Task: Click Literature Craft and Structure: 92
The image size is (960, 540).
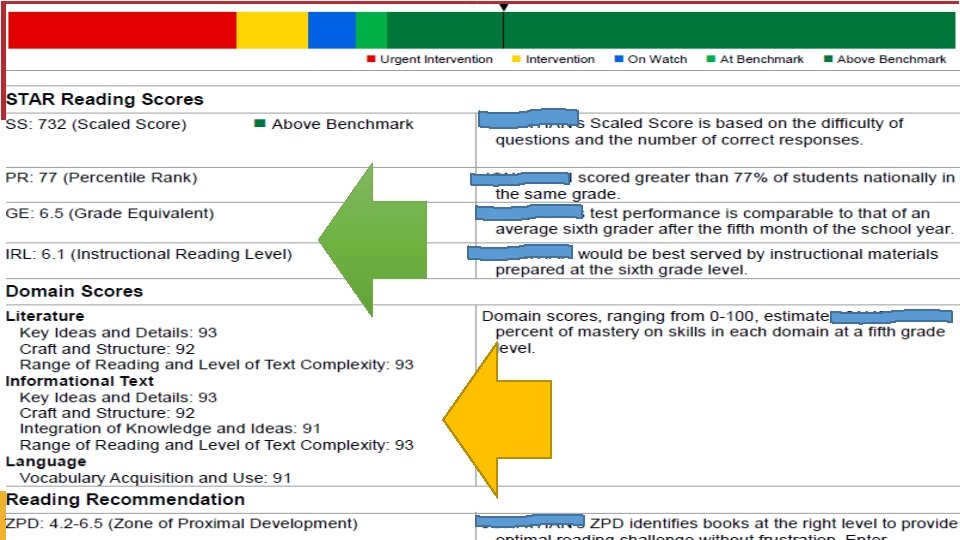Action: pyautogui.click(x=107, y=349)
